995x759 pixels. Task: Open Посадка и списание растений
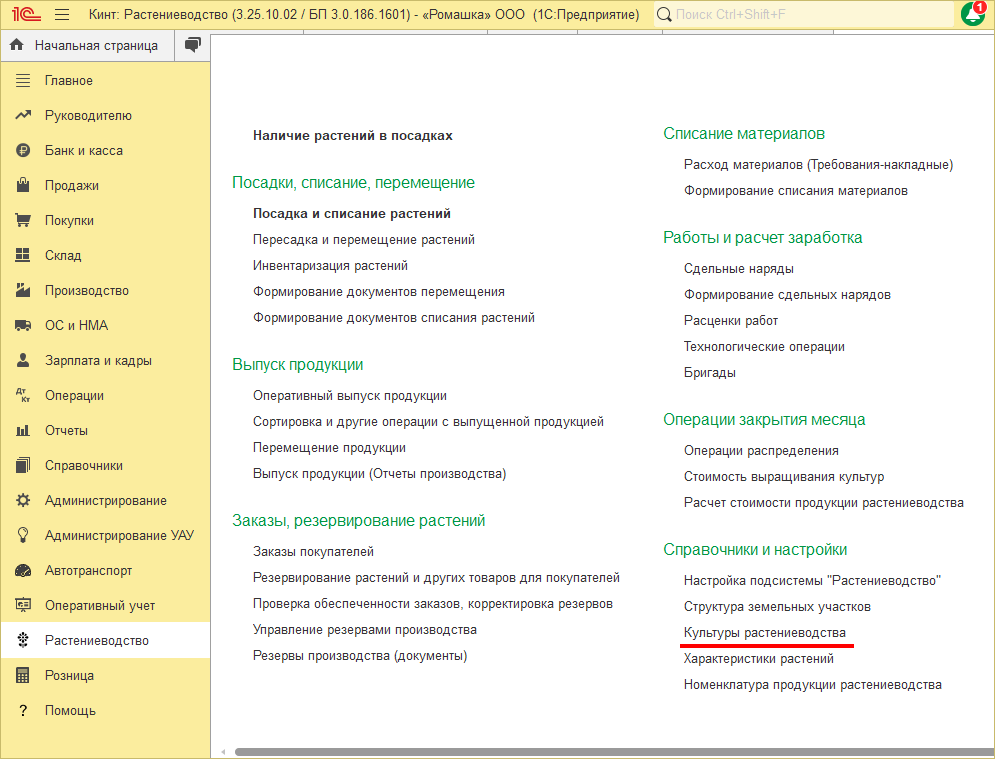[x=351, y=214]
